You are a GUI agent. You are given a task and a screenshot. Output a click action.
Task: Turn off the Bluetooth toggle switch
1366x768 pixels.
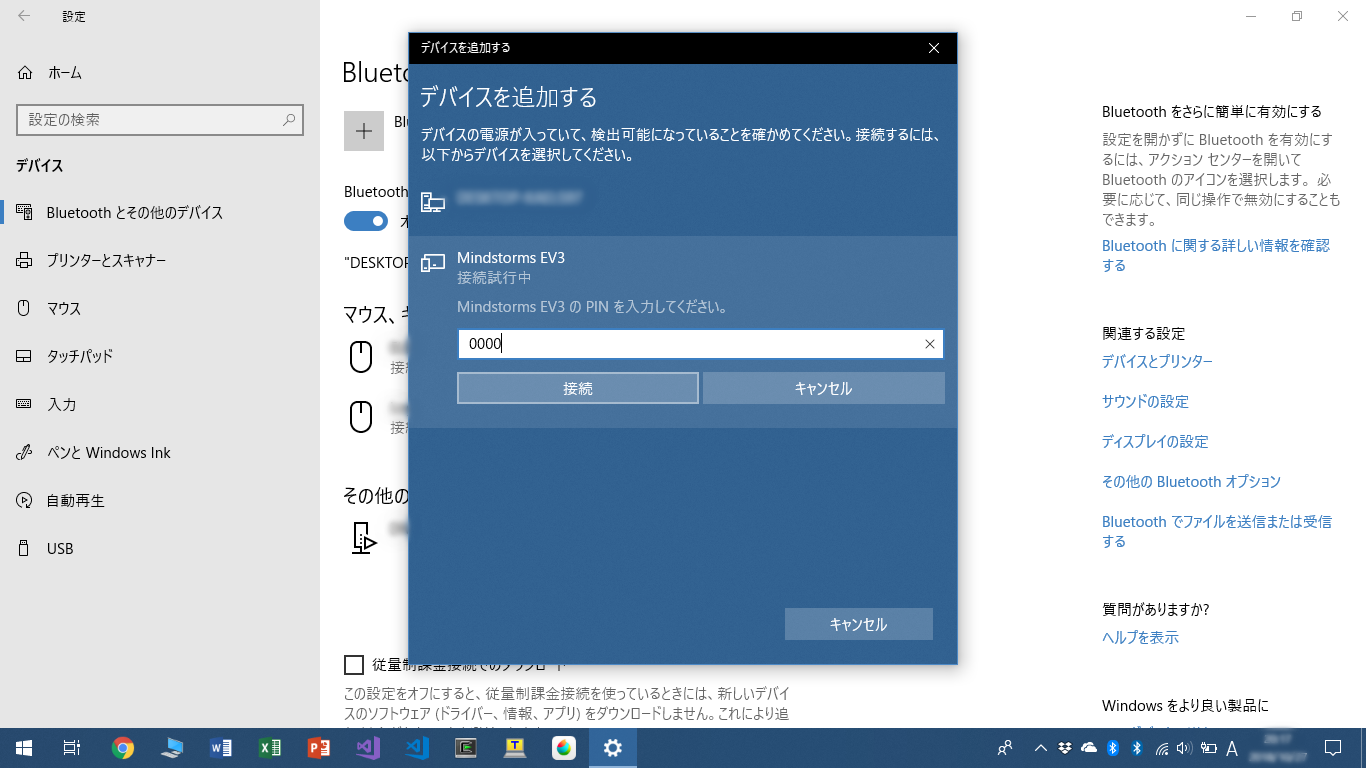[x=365, y=220]
